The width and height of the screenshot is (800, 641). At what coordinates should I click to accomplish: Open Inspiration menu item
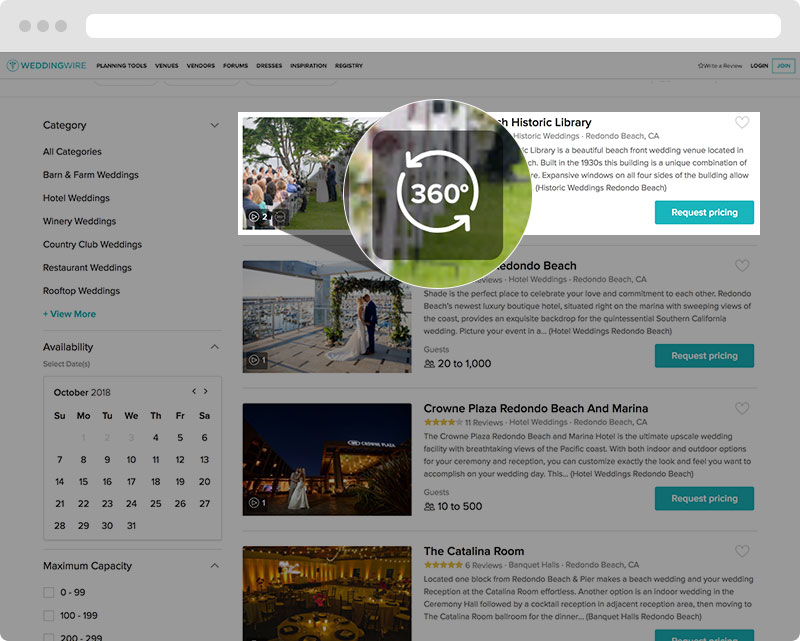[x=308, y=66]
